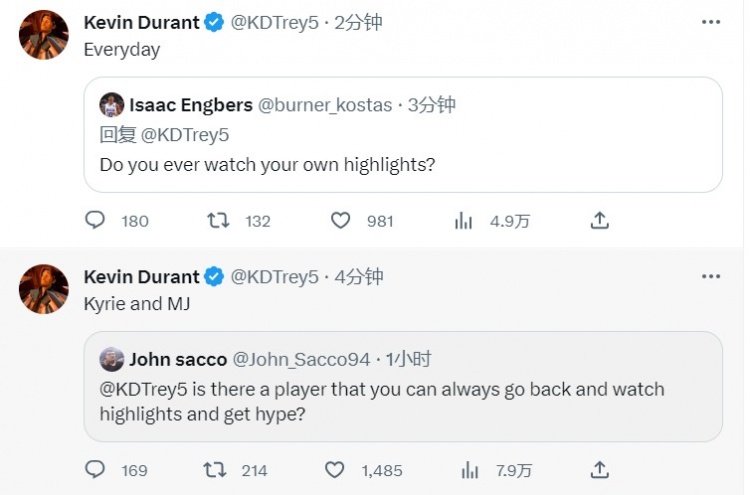The height and width of the screenshot is (495, 750).
Task: Click the @KDTrey5 reply mention in Isaac's tweet
Action: point(185,135)
